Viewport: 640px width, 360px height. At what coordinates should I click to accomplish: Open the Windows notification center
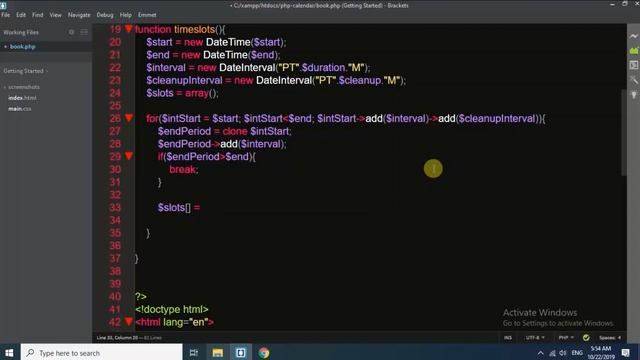(x=626, y=353)
